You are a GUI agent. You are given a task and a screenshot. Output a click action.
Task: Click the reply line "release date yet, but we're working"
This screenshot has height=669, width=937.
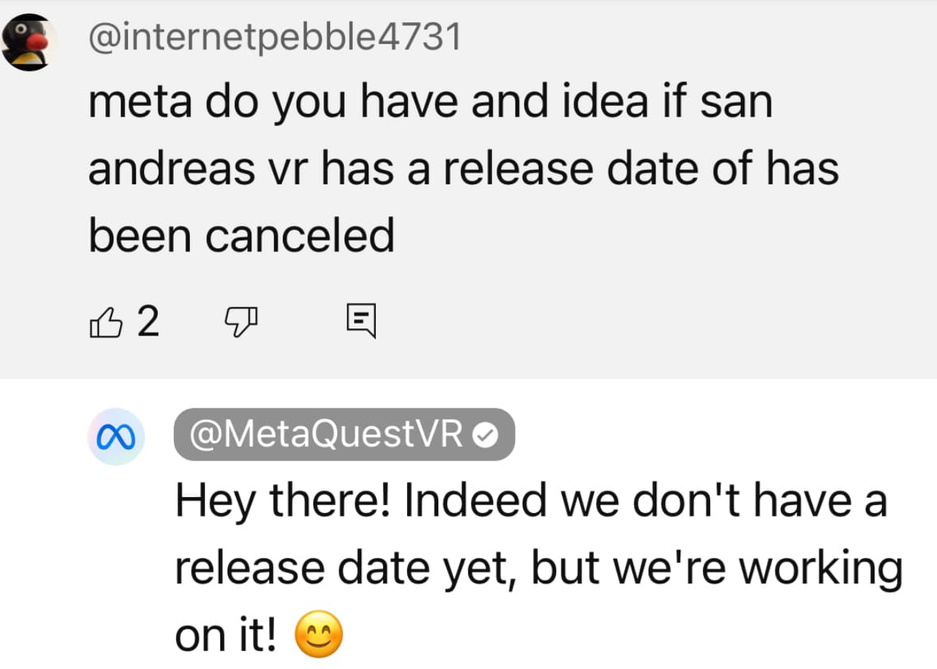[539, 568]
